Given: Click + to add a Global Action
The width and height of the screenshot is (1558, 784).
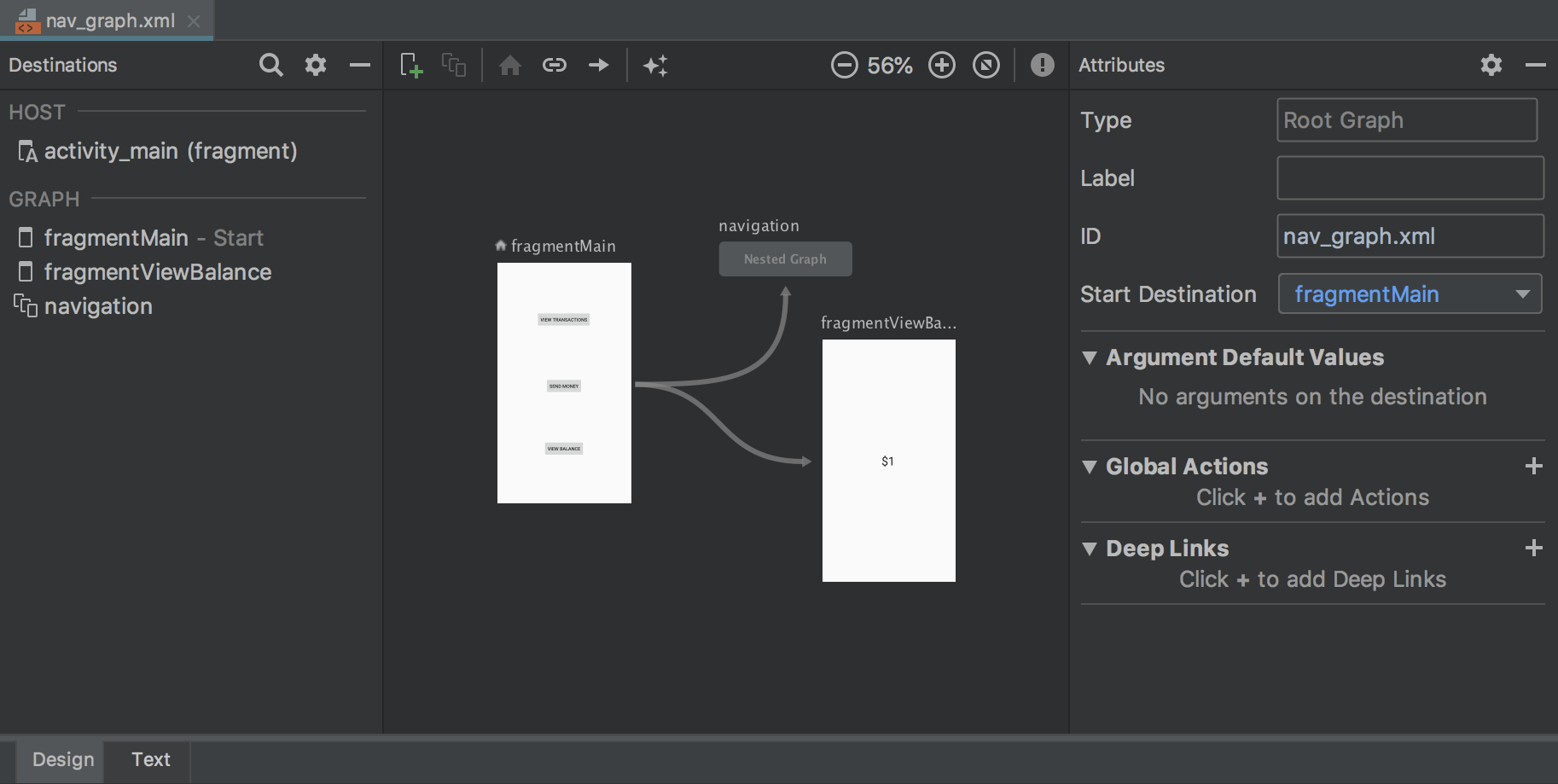Looking at the screenshot, I should 1534,466.
